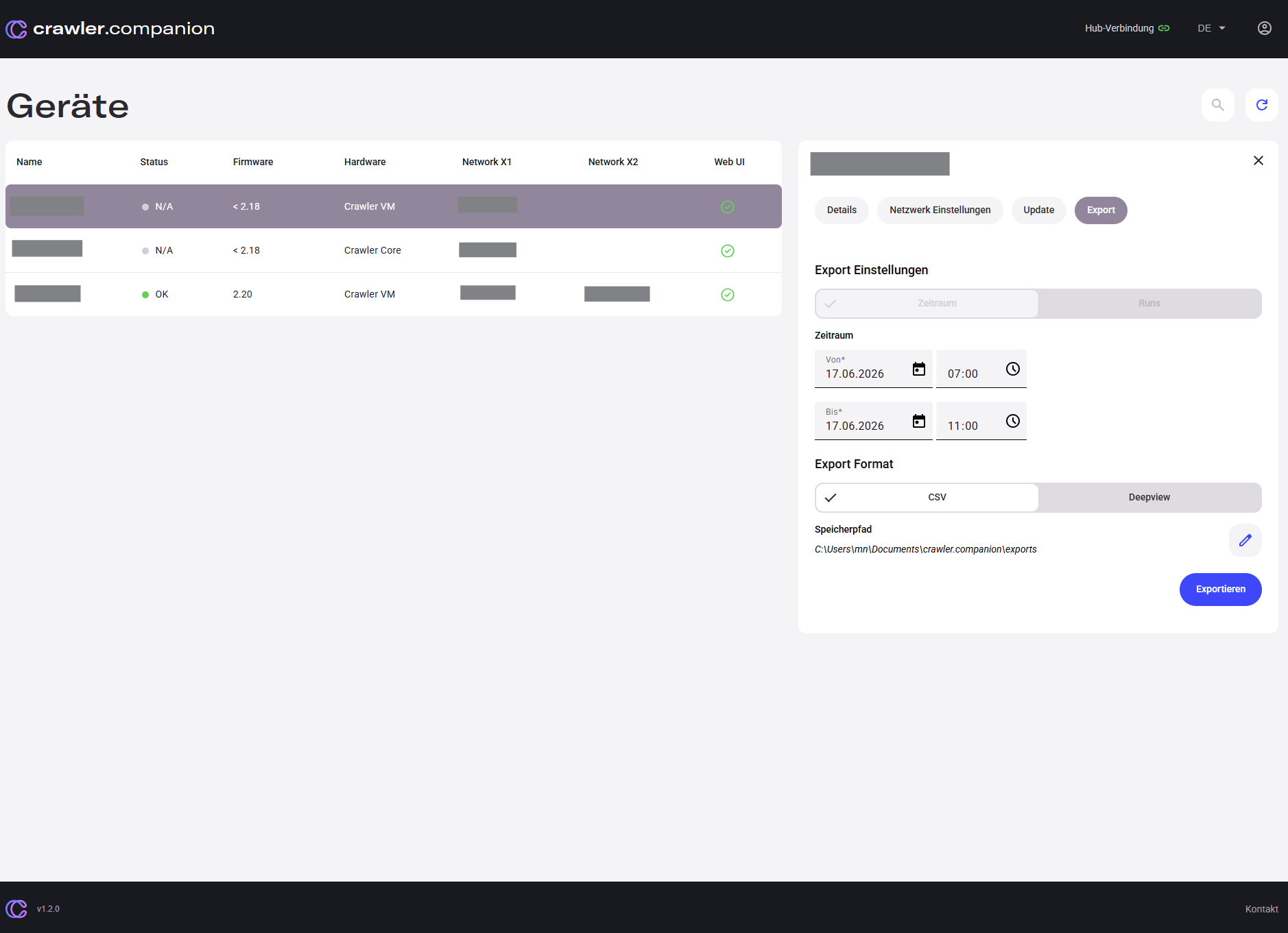Choose the Zeitraum export mode
Screen dimensions: 1288x933
[x=927, y=303]
